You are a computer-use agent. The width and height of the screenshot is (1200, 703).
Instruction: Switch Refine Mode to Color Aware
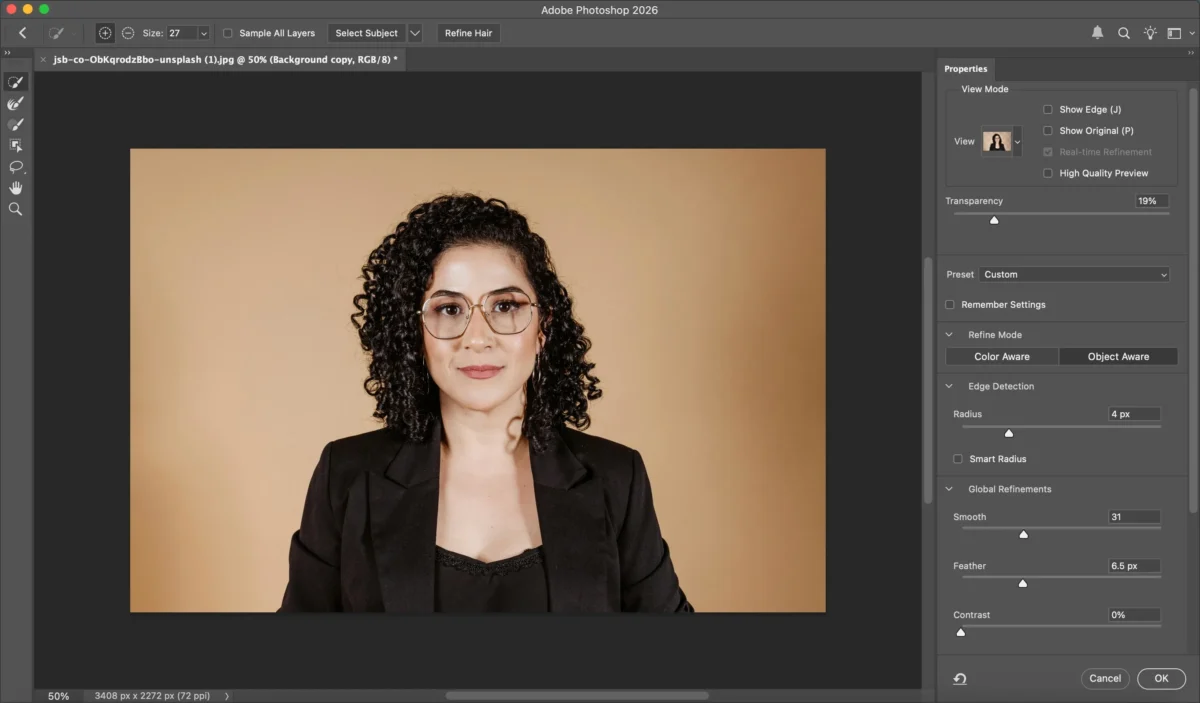click(1002, 357)
